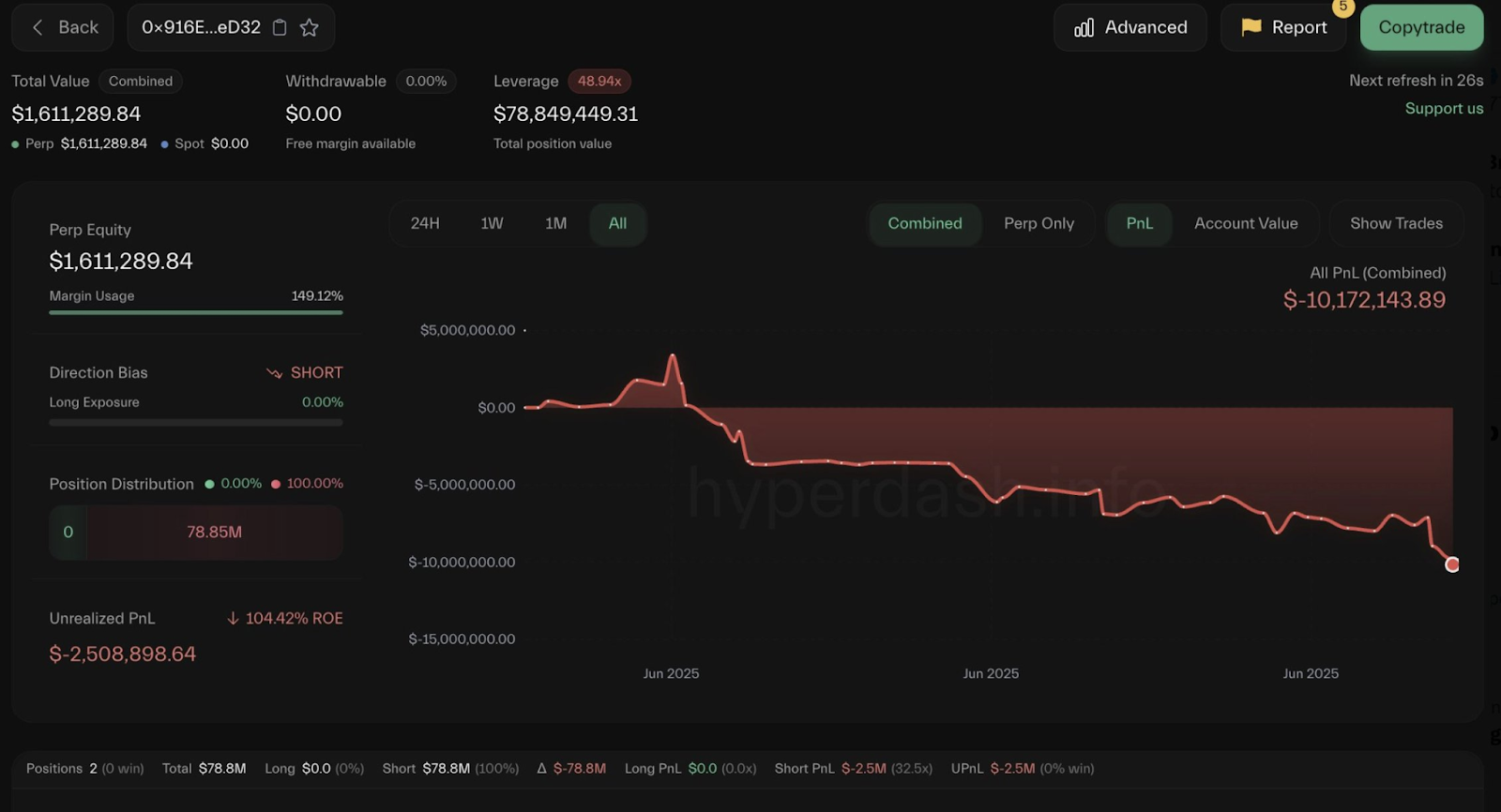Click the Total Value $1,611,289.84 amount

[x=76, y=113]
